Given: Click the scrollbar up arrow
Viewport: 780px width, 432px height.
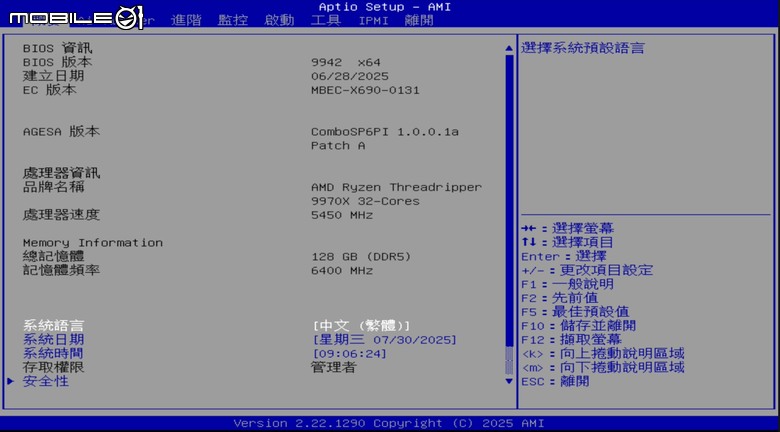Looking at the screenshot, I should pos(509,48).
